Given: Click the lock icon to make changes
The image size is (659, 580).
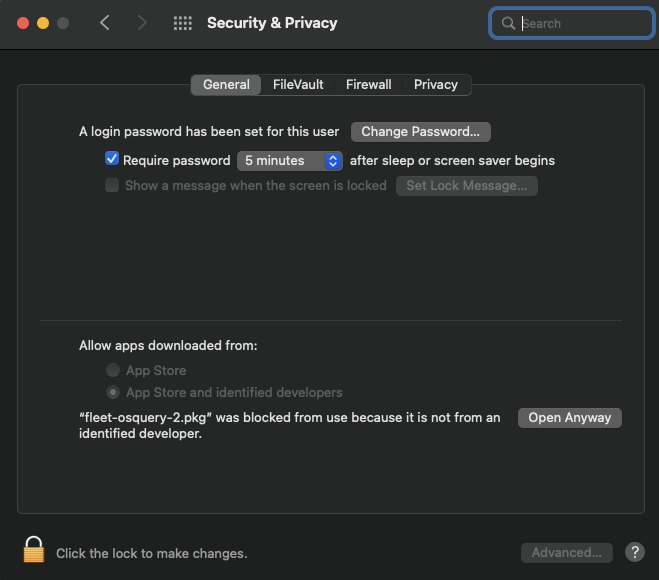Looking at the screenshot, I should pyautogui.click(x=34, y=549).
